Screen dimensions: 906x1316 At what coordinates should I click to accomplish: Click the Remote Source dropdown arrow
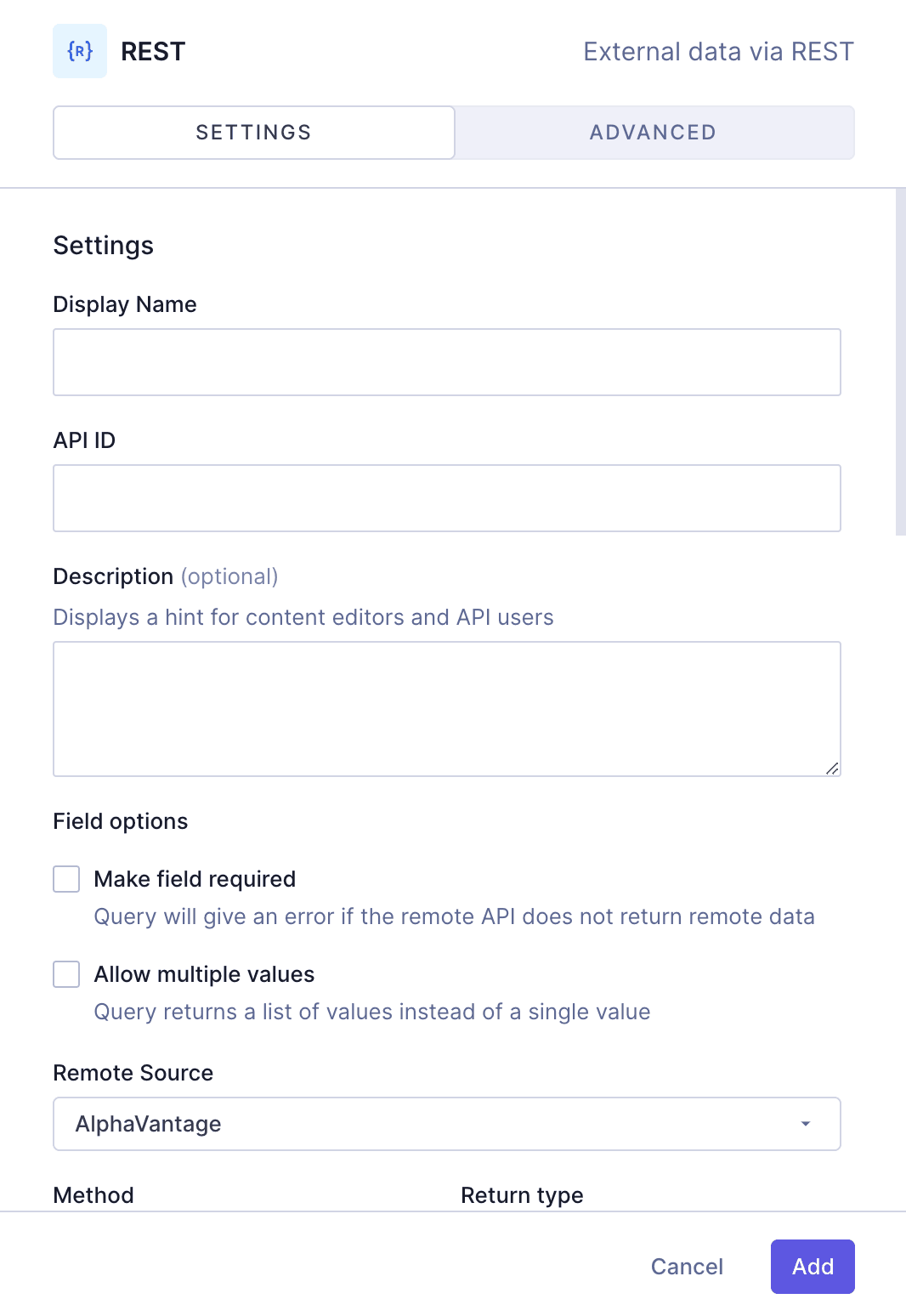(805, 1124)
